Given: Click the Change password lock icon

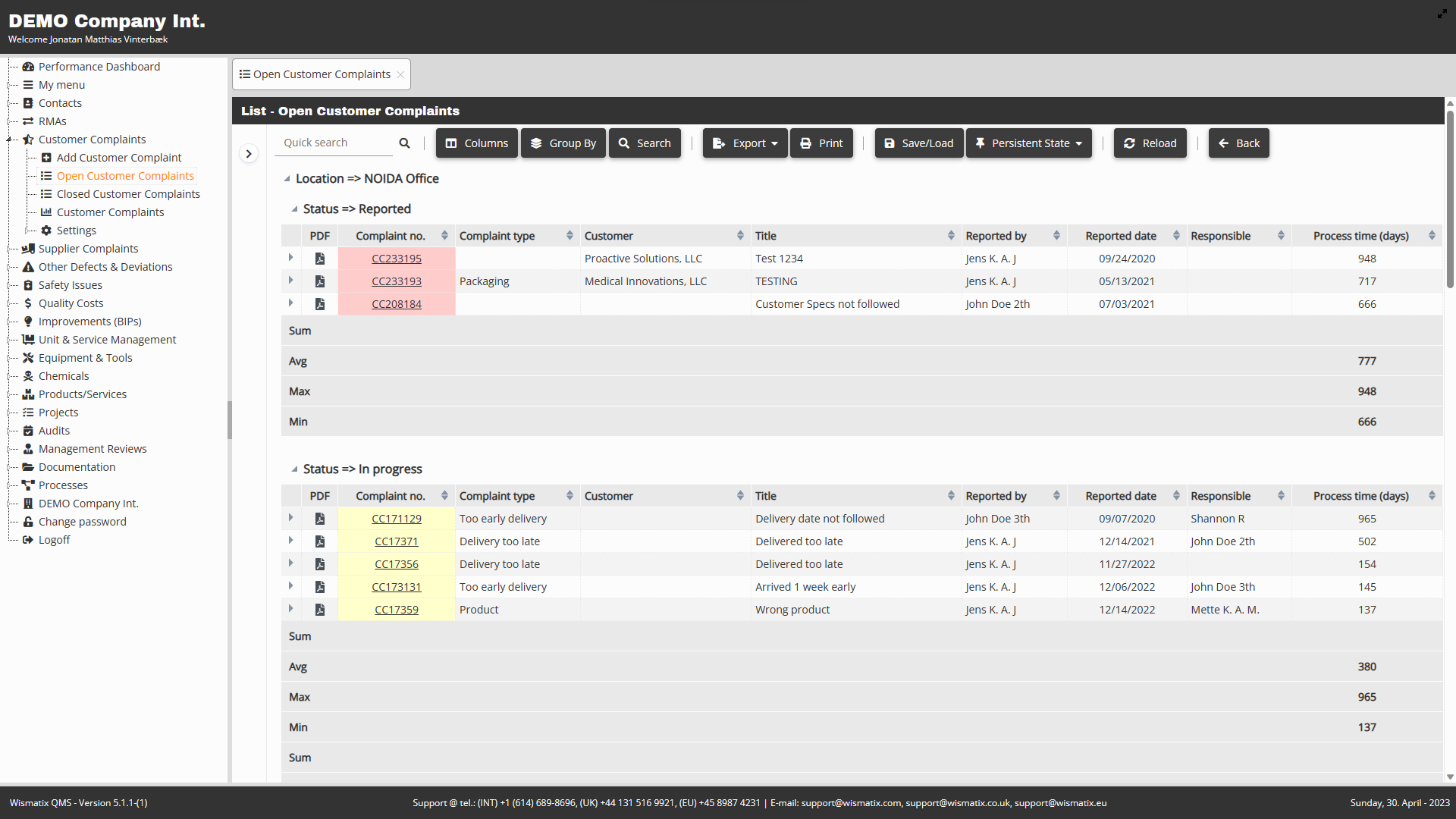Looking at the screenshot, I should pyautogui.click(x=28, y=522).
